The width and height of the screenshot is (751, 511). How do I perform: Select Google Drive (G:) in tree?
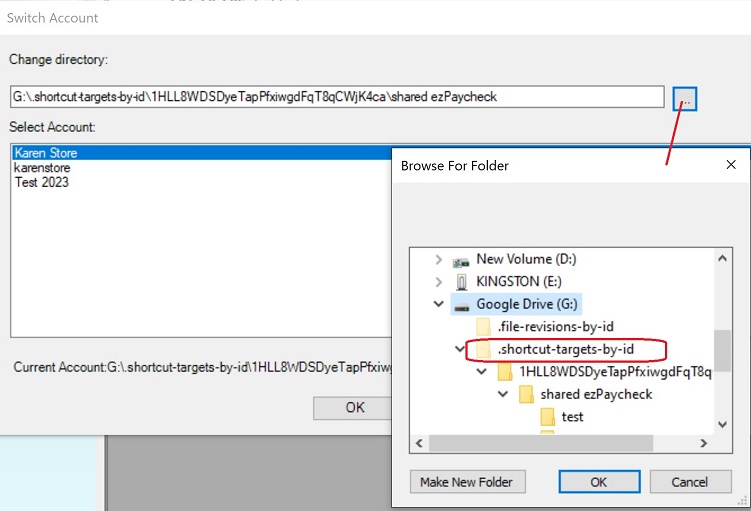coord(527,304)
